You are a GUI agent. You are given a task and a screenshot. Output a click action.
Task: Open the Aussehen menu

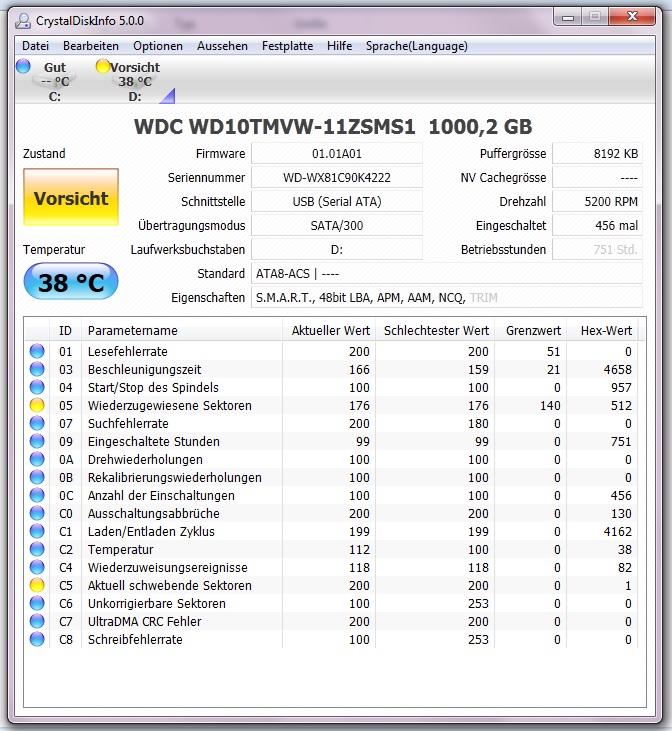pos(222,46)
